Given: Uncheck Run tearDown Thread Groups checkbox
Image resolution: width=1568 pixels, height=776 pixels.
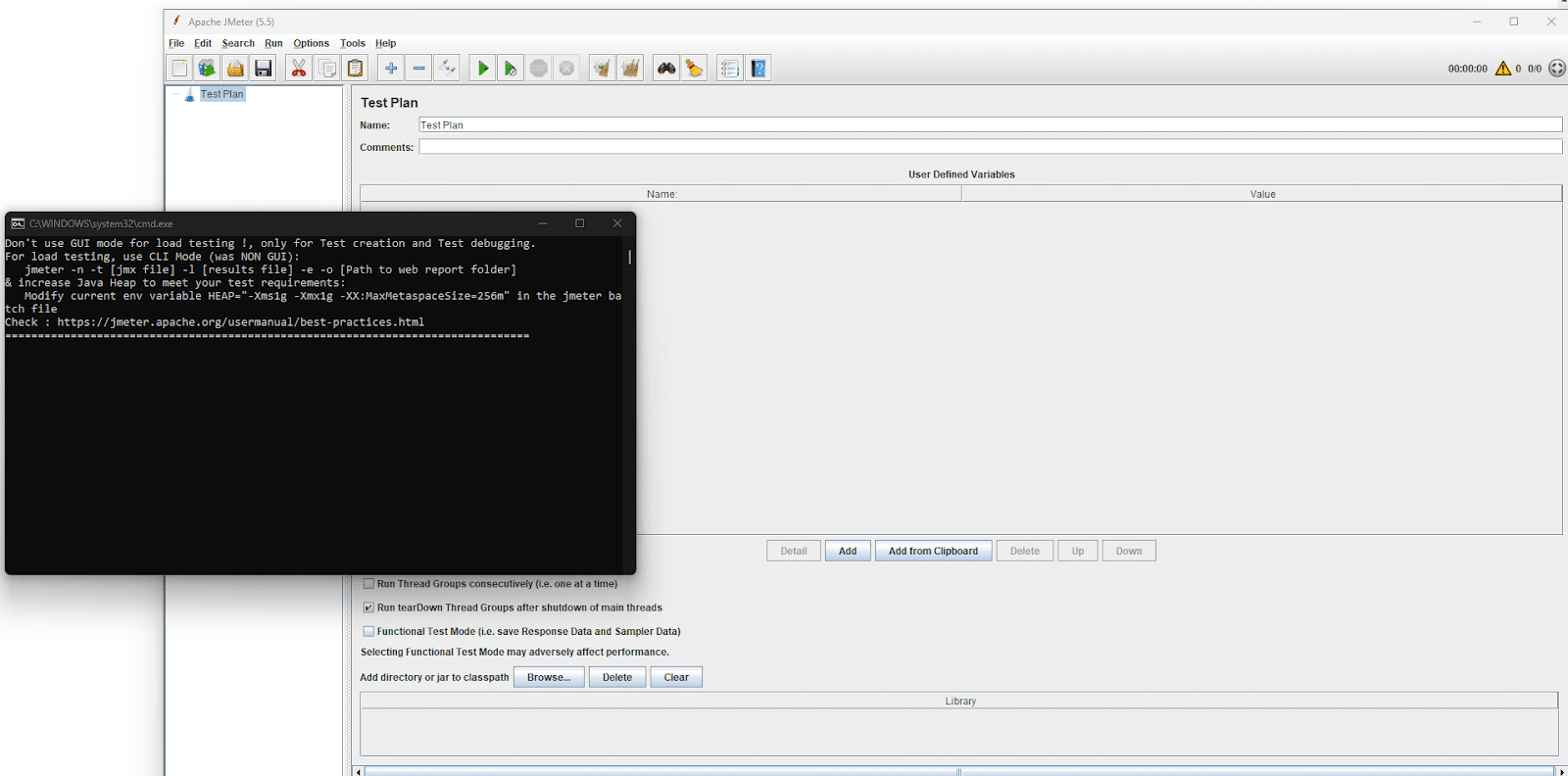Looking at the screenshot, I should point(368,607).
